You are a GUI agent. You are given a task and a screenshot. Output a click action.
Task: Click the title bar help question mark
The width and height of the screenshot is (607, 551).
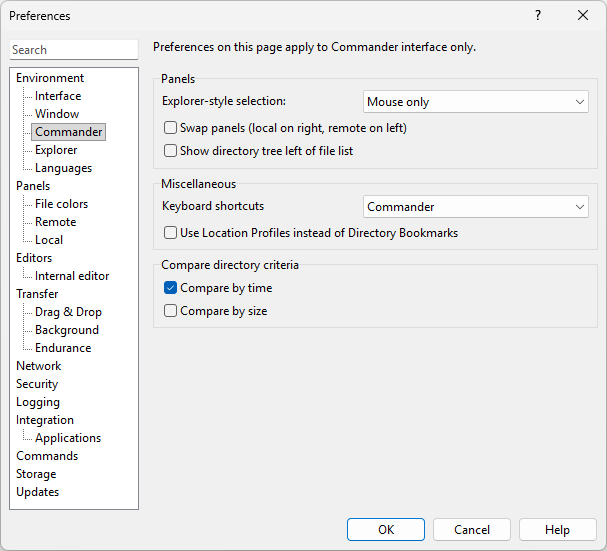[x=538, y=16]
